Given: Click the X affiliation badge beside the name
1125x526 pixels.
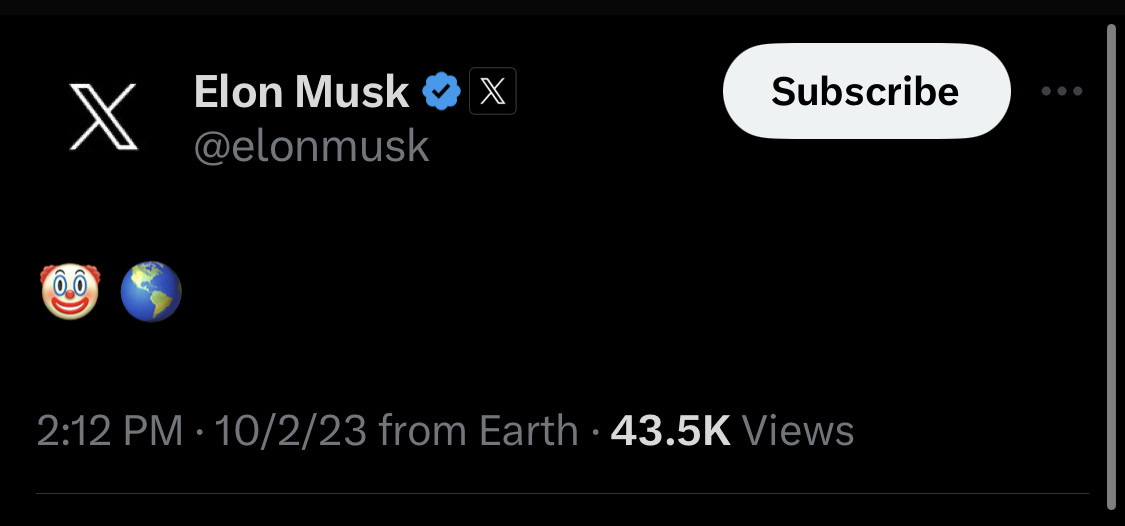Looking at the screenshot, I should pos(493,93).
